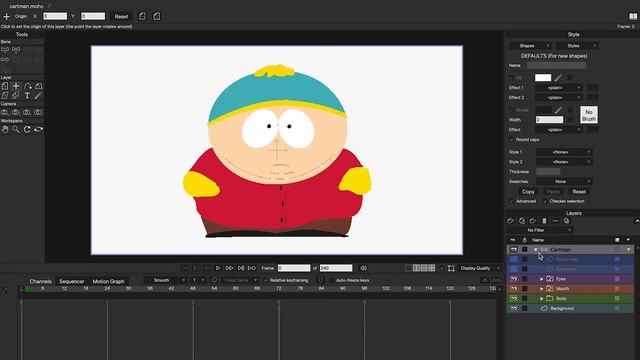Select the Manipulate Bones tool

click(5, 60)
